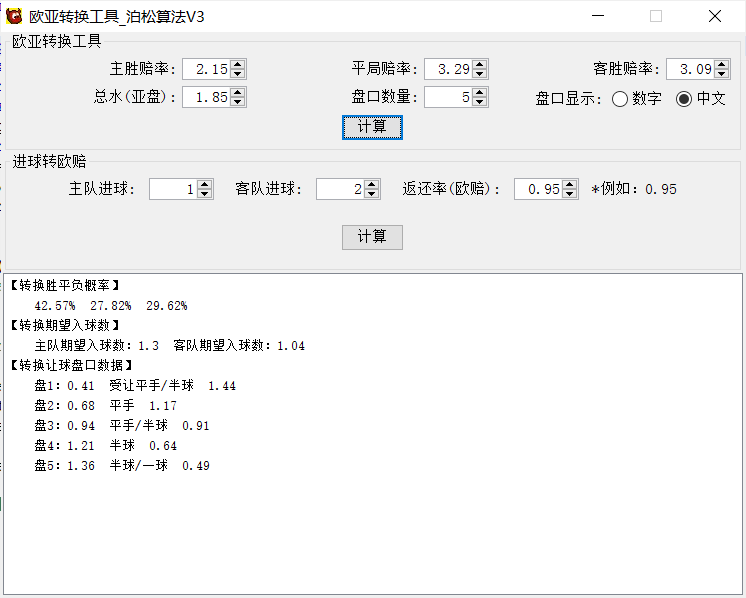Decrease 平局赔率 with down arrow

tap(480, 73)
